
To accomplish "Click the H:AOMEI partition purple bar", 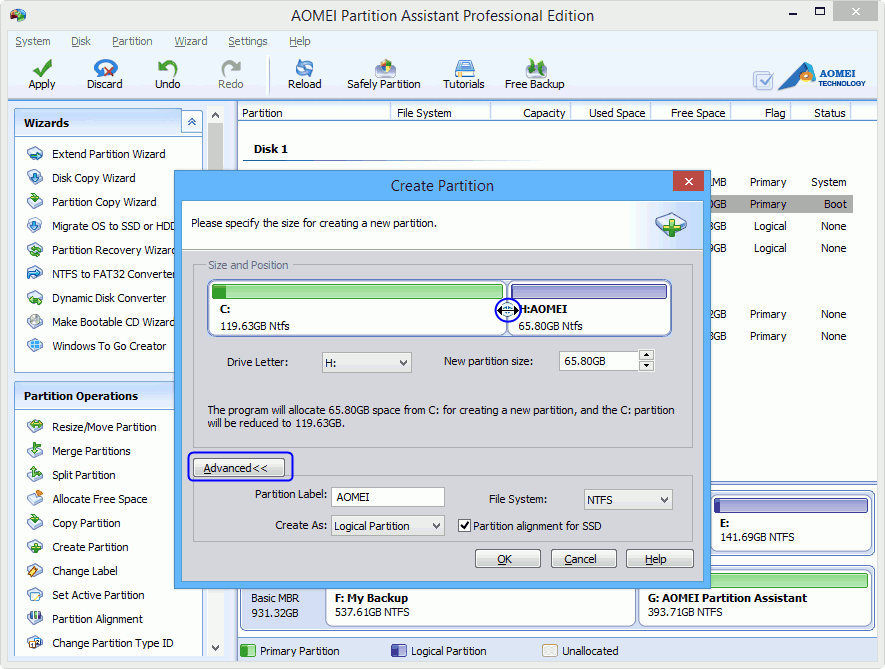I will tap(589, 291).
